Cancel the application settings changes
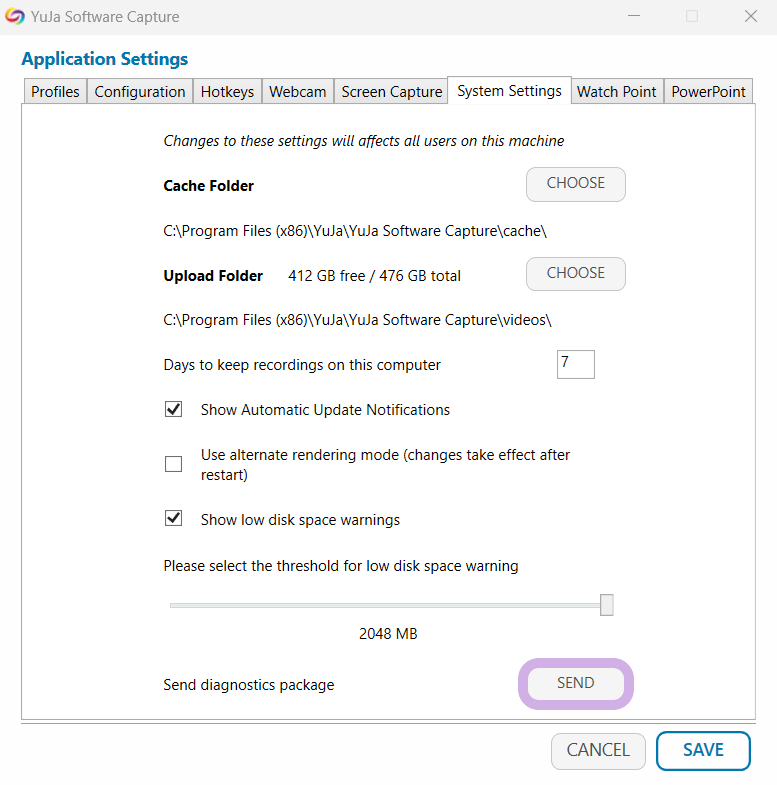 pyautogui.click(x=598, y=751)
